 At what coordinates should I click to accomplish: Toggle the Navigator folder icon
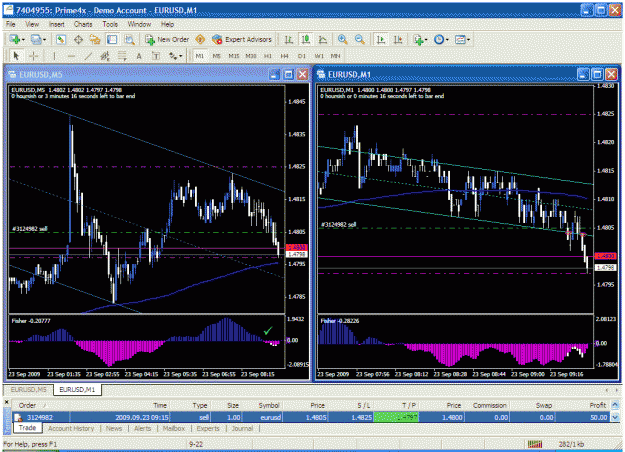95,39
